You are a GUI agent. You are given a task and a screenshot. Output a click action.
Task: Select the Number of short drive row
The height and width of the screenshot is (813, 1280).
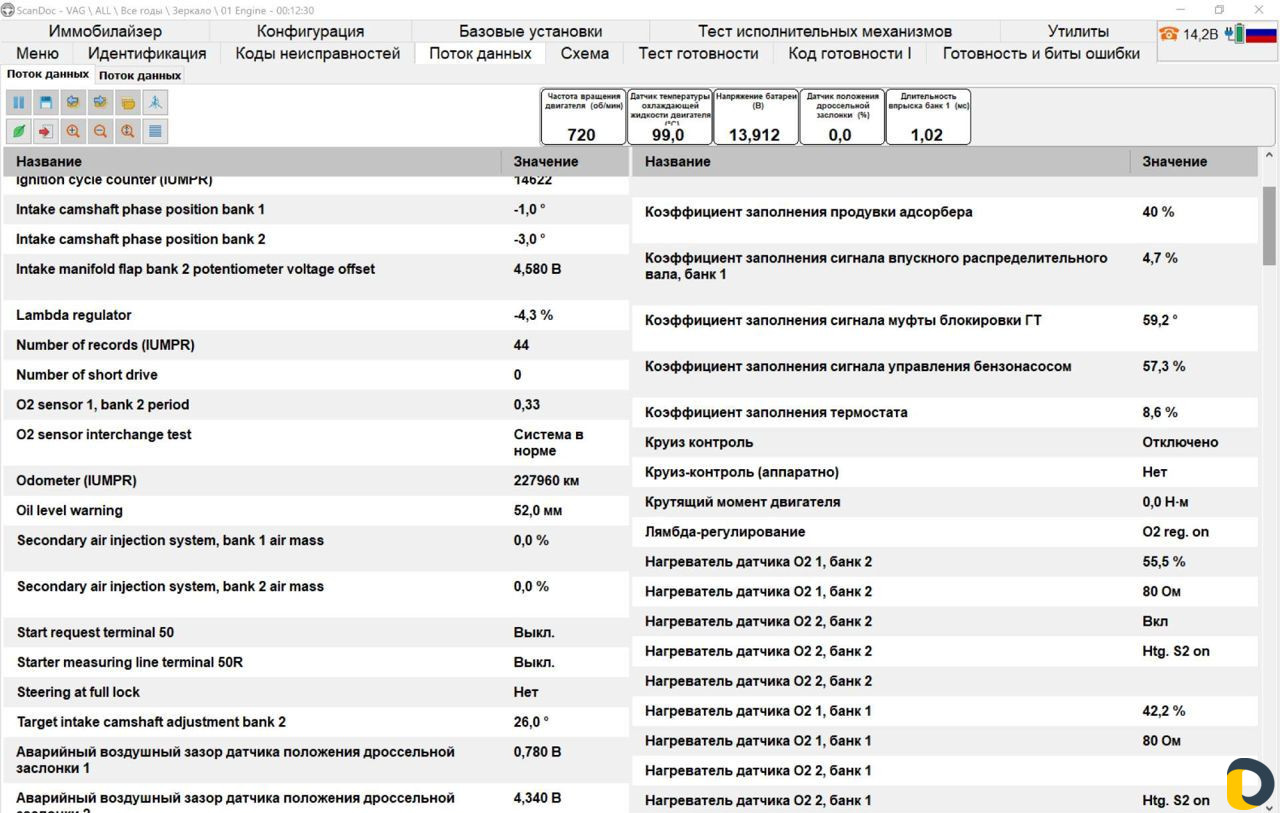(316, 375)
